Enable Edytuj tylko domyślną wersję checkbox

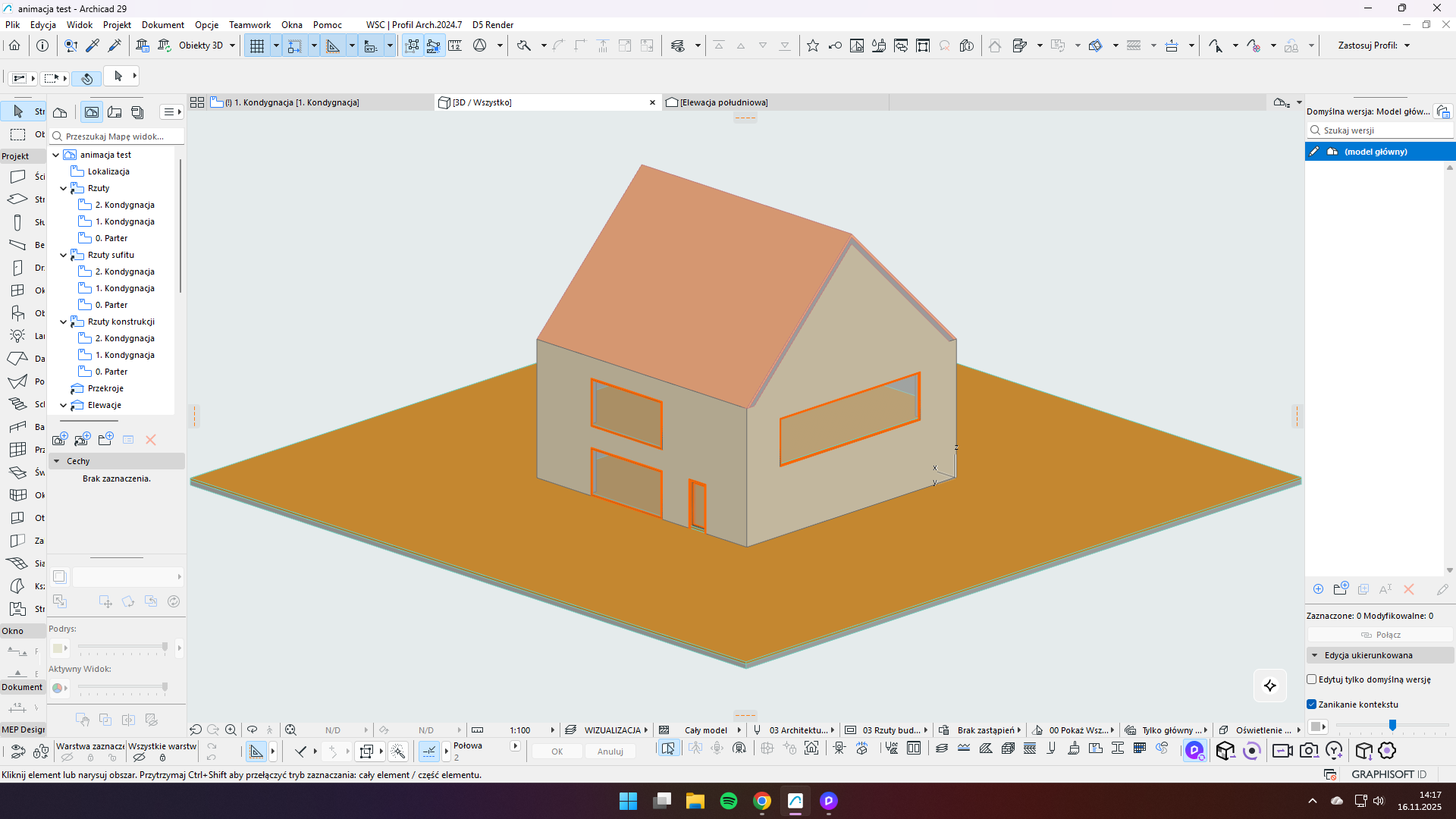1312,679
